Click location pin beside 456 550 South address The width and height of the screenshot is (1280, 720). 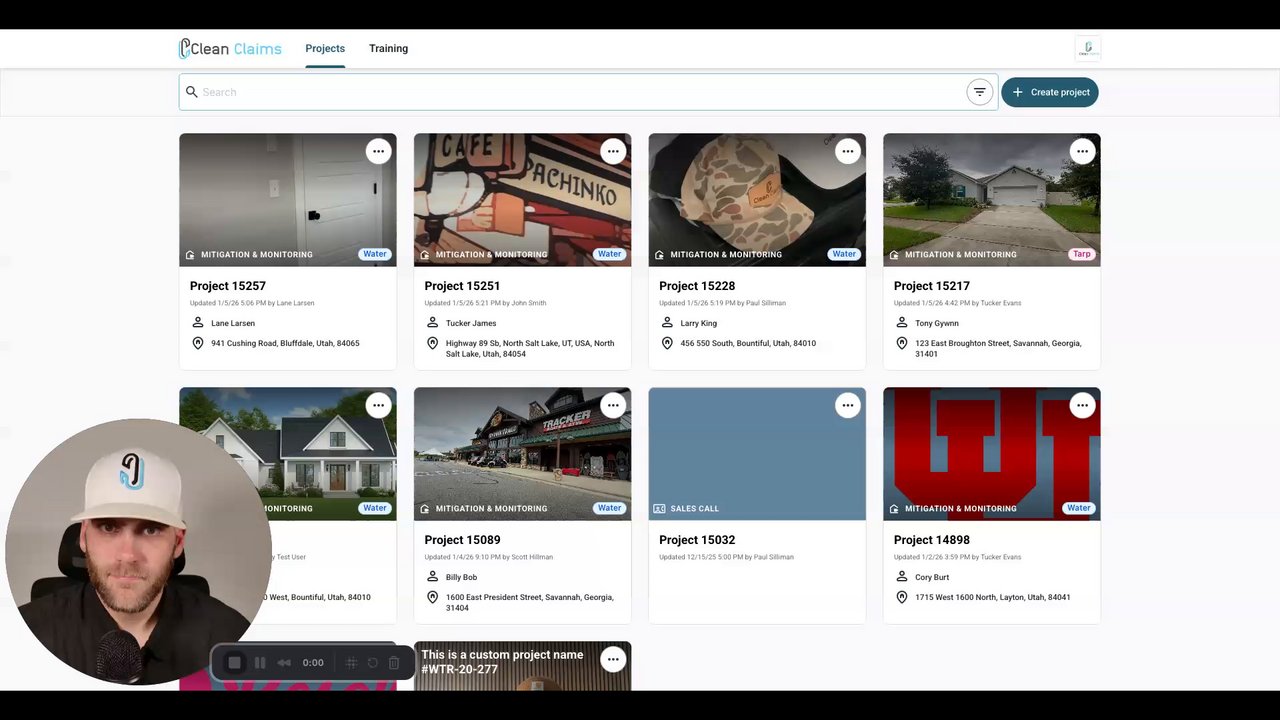[667, 343]
